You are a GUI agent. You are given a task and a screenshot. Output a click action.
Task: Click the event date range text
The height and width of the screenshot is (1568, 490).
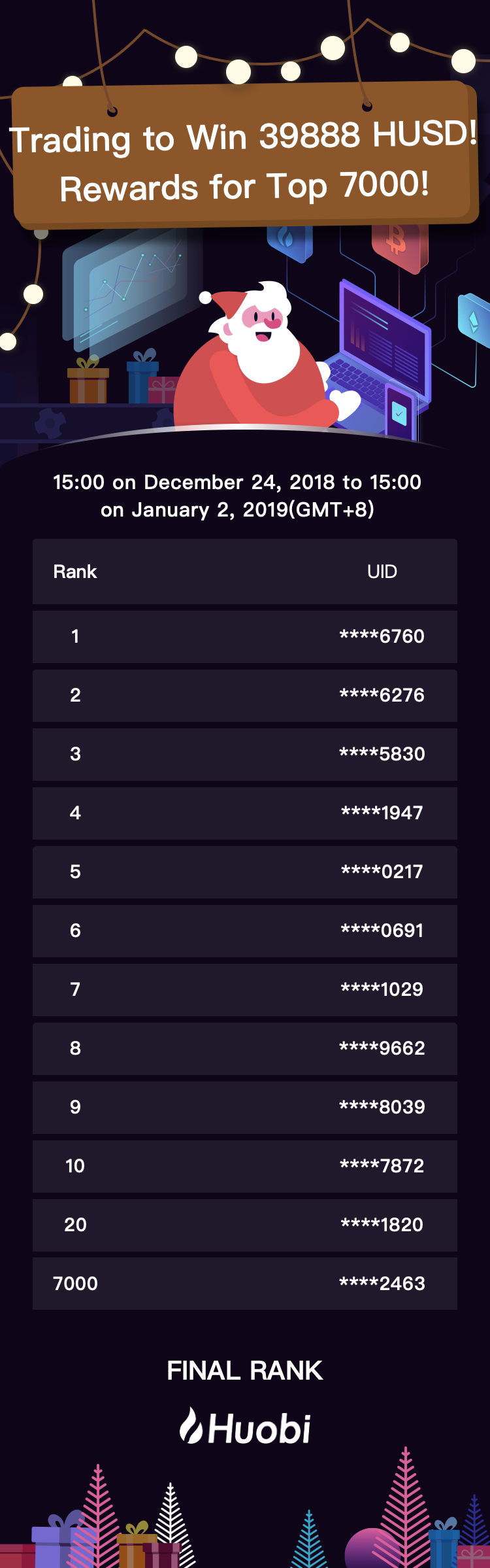point(237,496)
